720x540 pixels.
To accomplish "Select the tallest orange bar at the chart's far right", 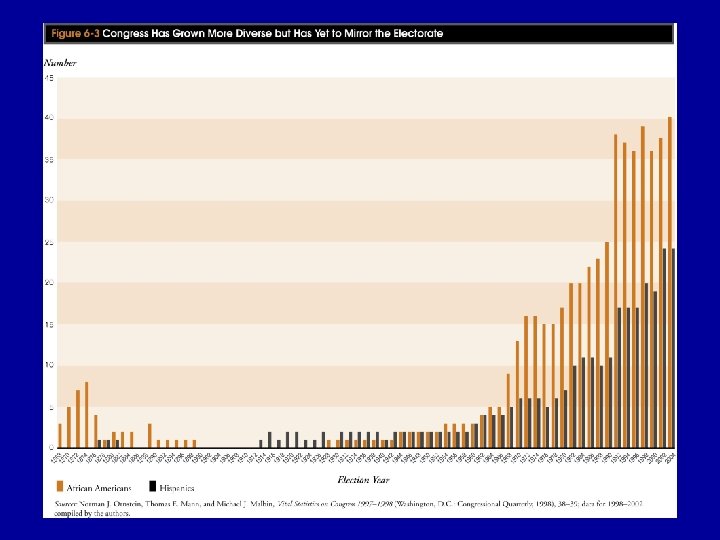I will point(670,282).
